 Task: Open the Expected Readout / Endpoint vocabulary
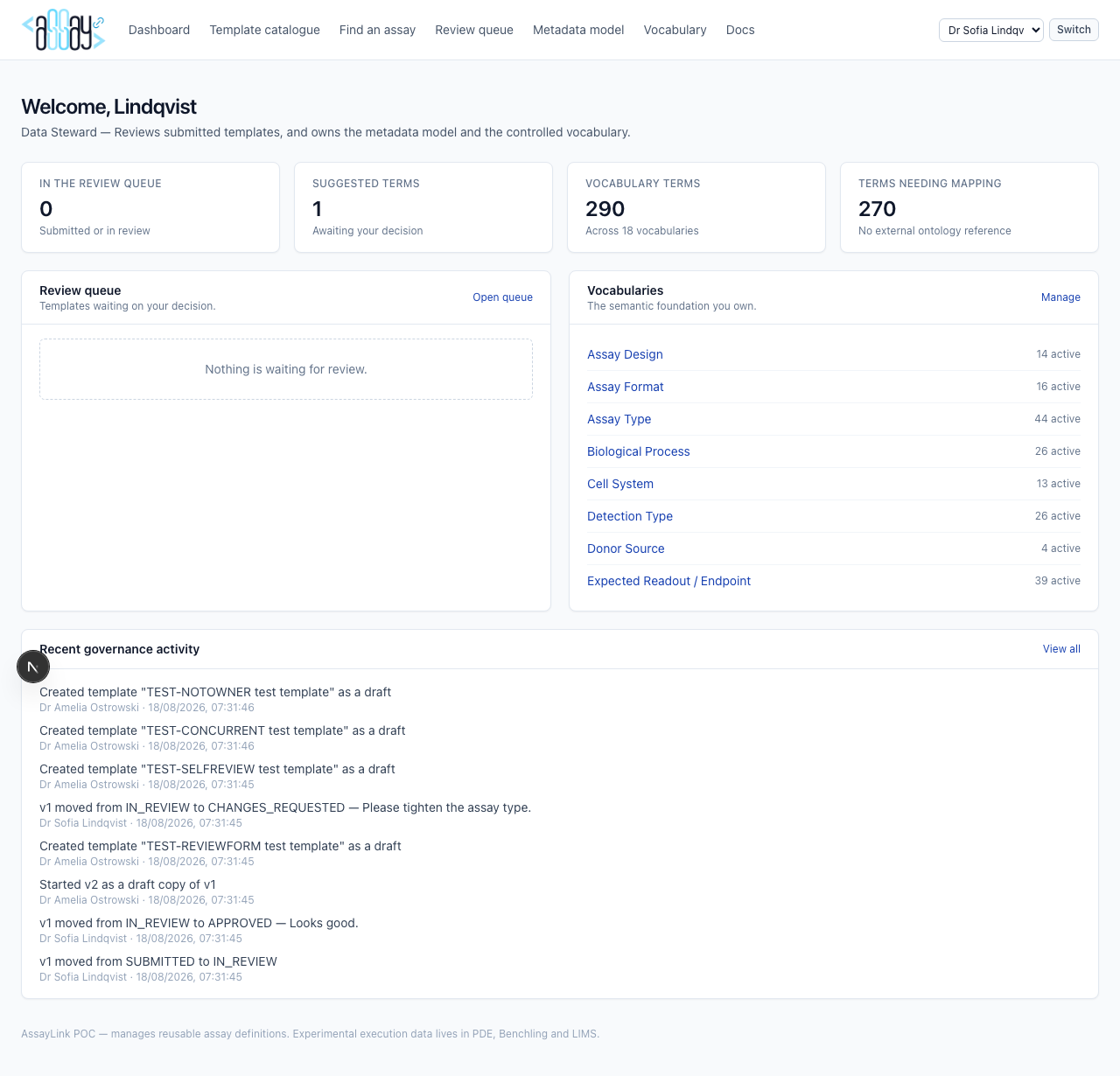click(x=668, y=581)
